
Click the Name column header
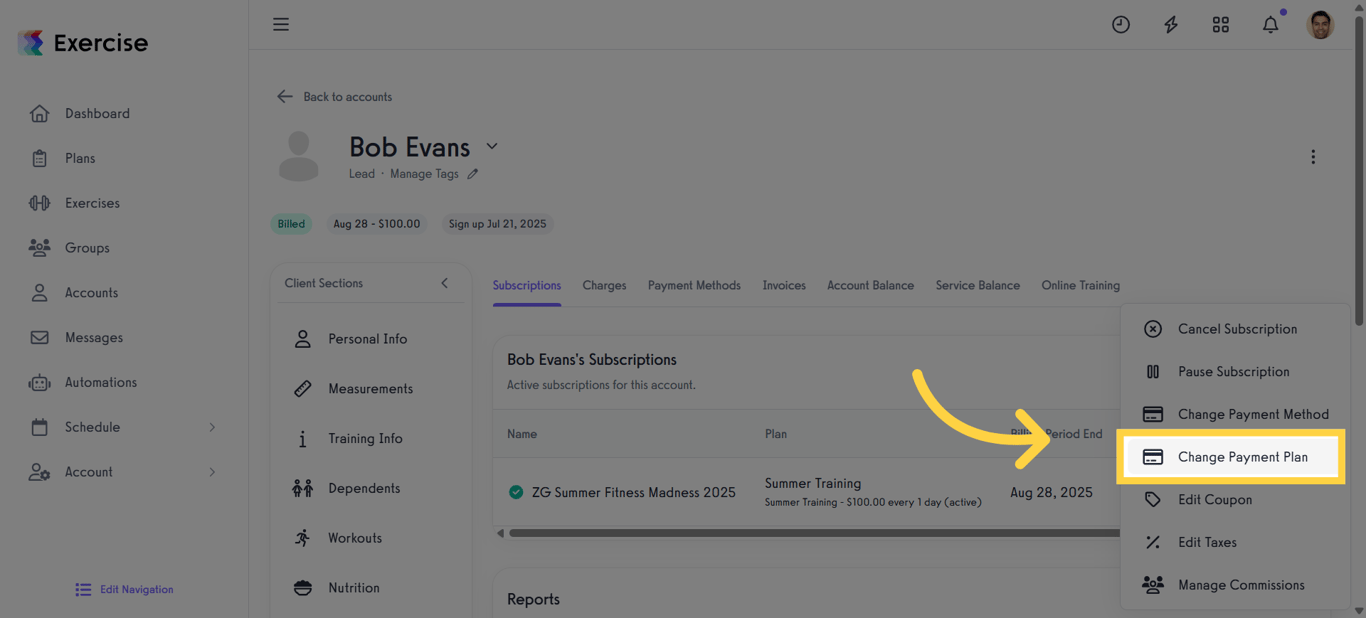click(522, 434)
